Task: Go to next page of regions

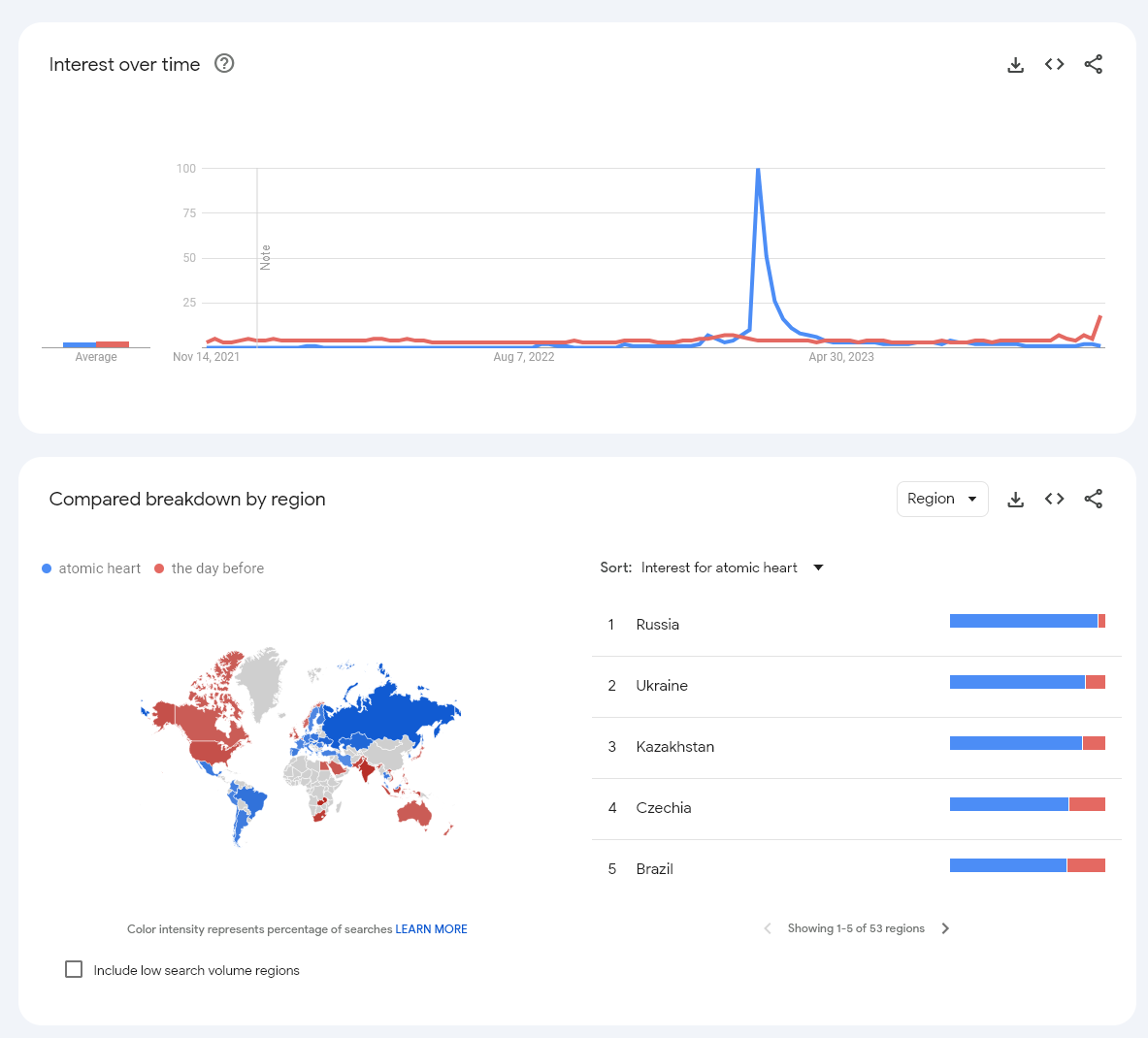Action: coord(945,928)
